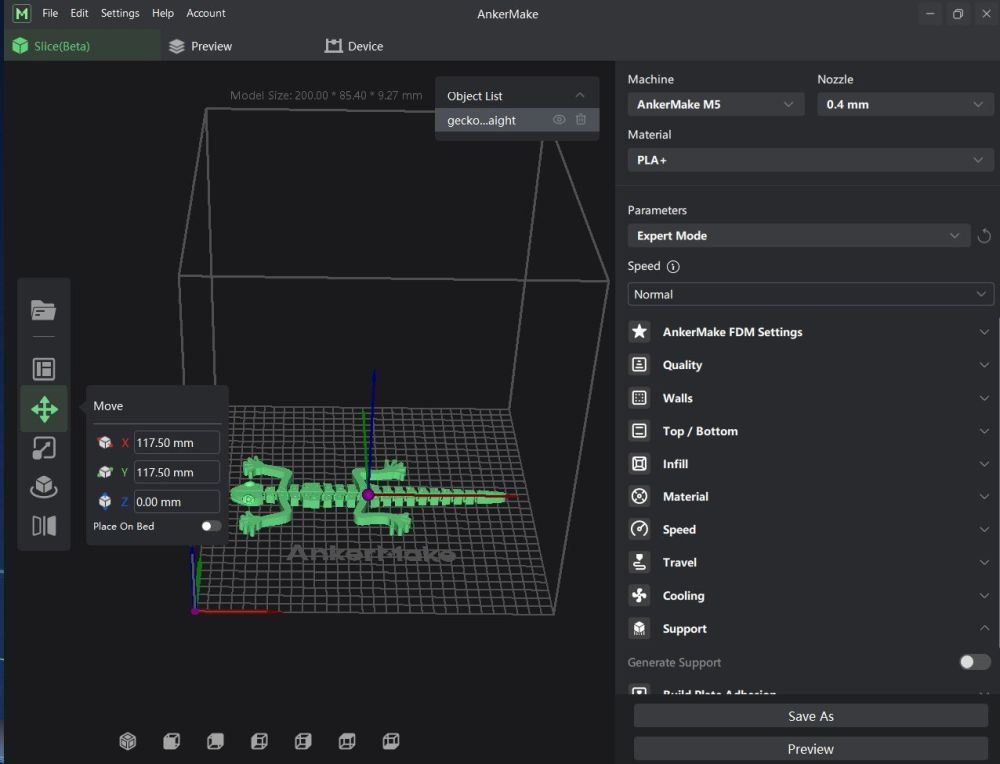Click the Model Size dimensions text
The image size is (1000, 764).
coord(326,96)
